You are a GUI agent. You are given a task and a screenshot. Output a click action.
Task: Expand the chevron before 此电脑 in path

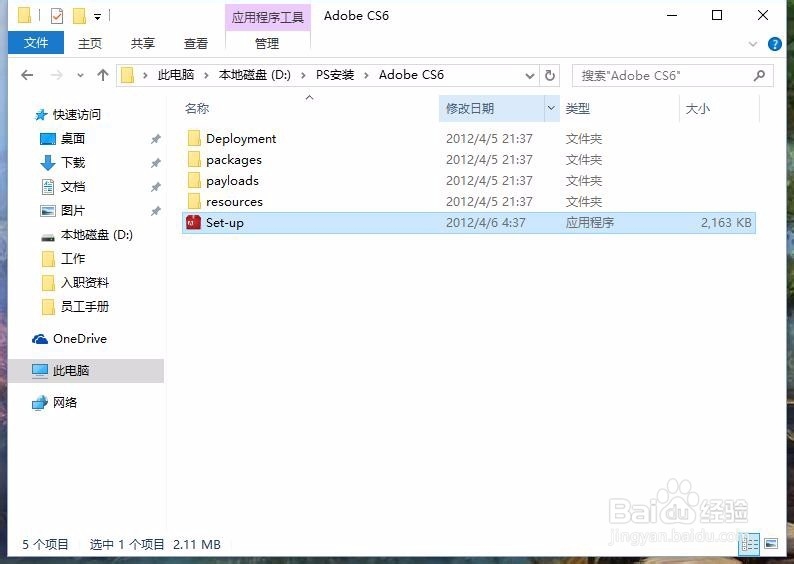(145, 75)
